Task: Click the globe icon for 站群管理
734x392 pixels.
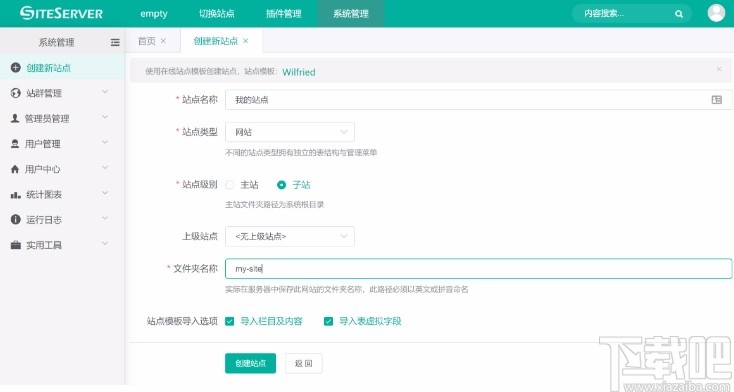Action: 15,93
